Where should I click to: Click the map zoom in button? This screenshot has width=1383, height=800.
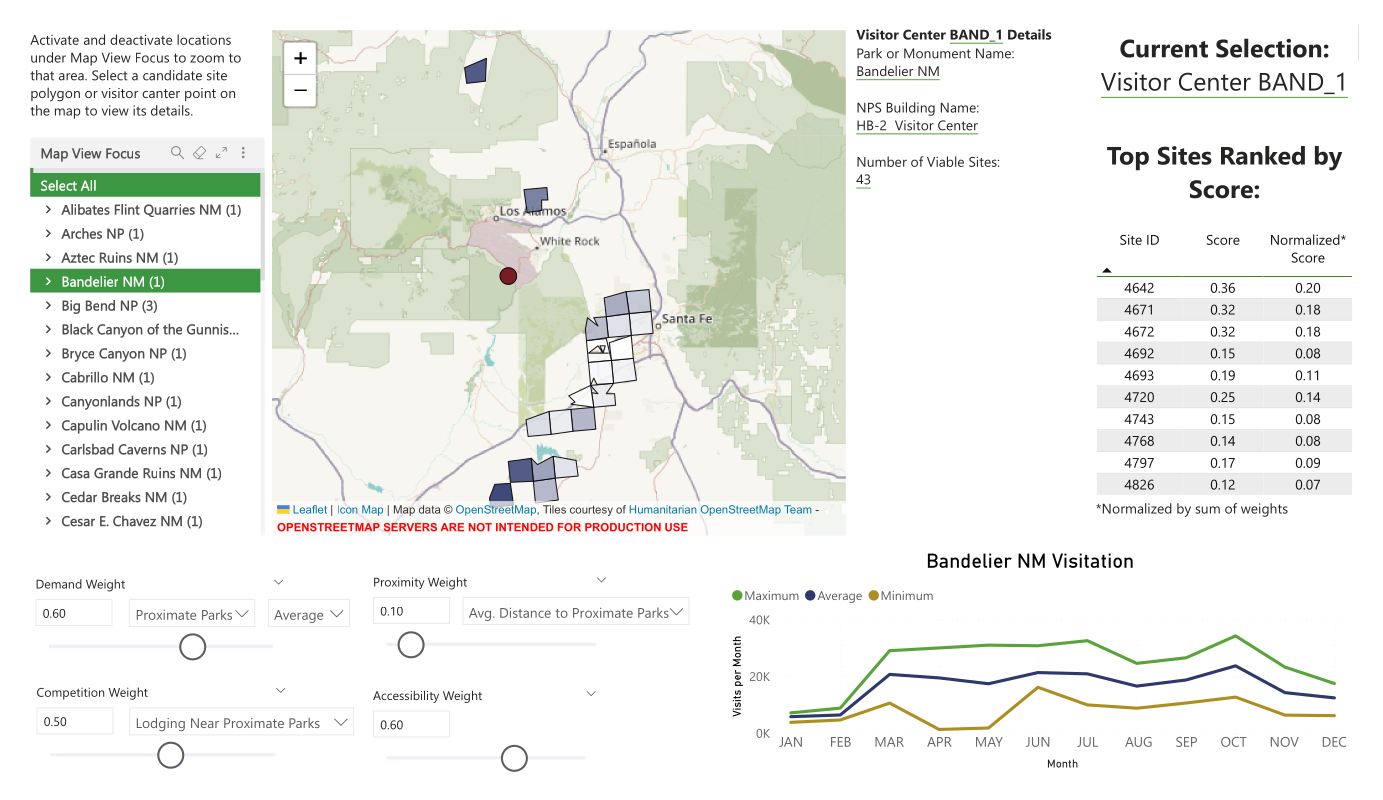(x=300, y=58)
